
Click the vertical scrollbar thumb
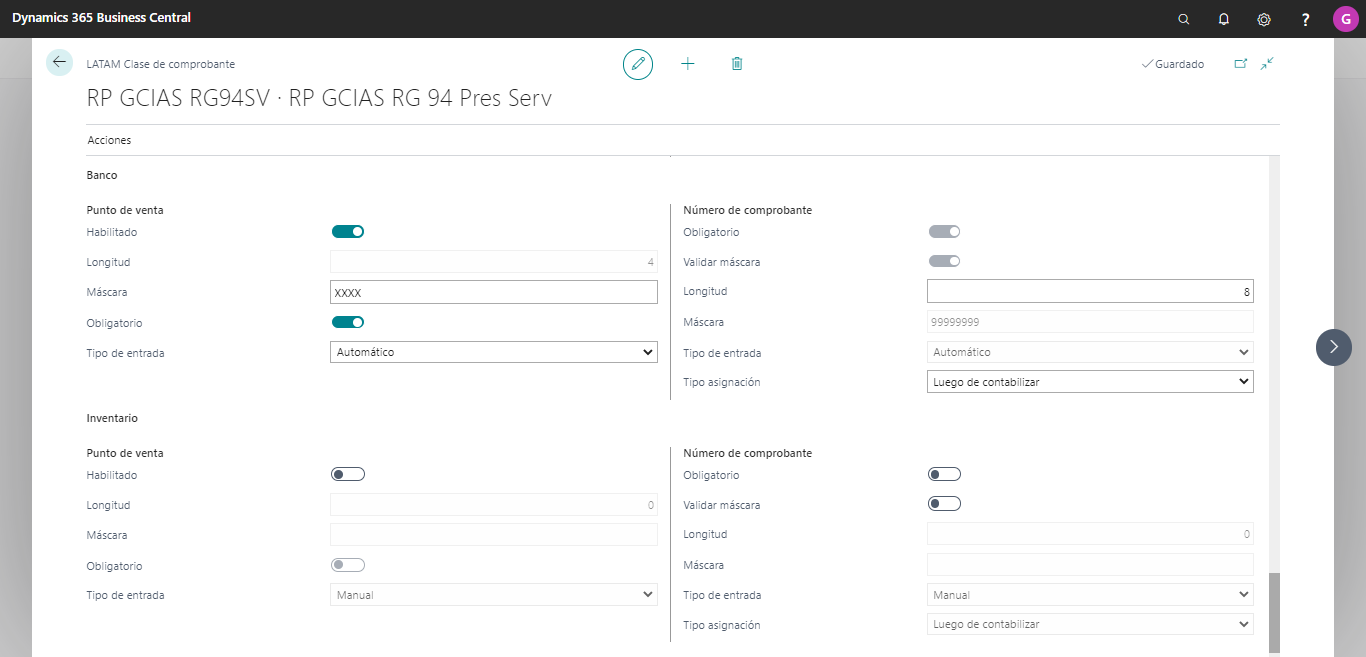[1274, 613]
